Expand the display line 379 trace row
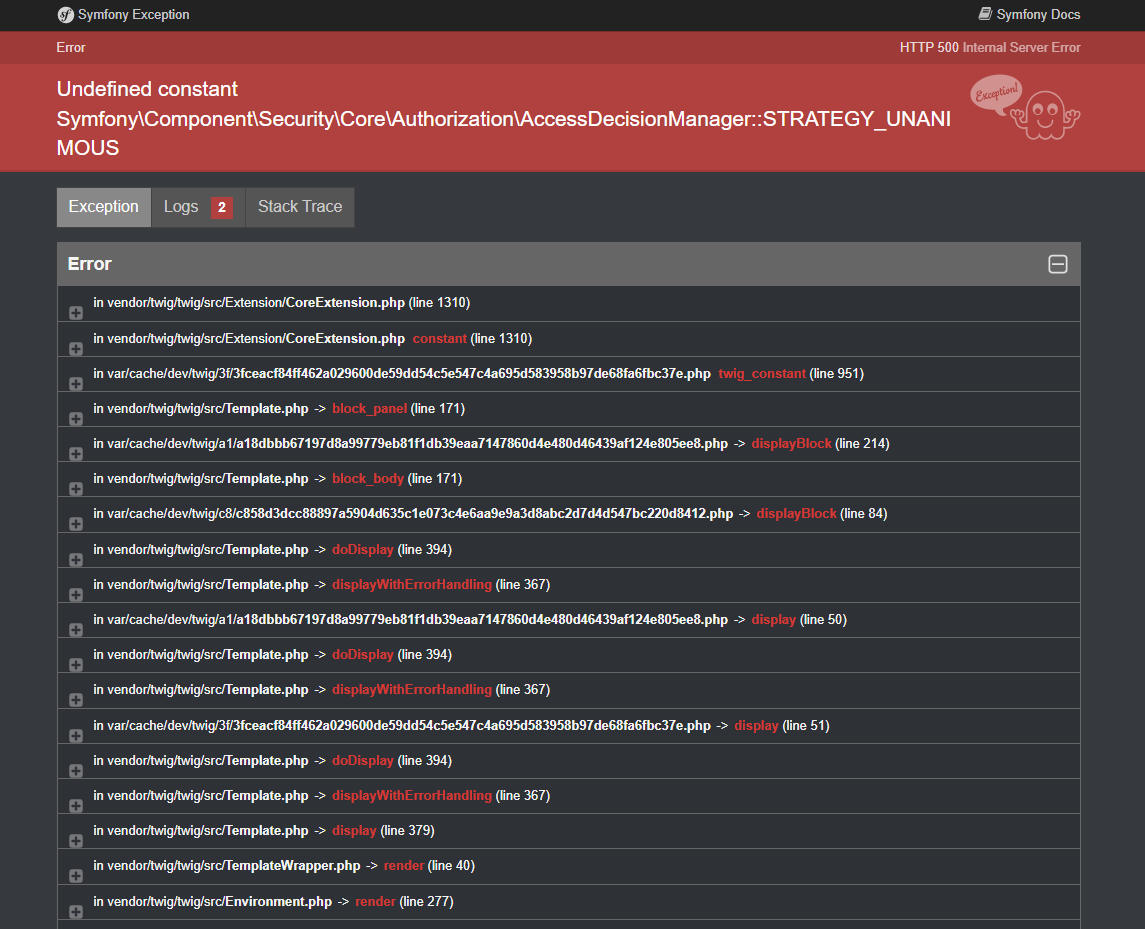This screenshot has height=929, width=1145. (76, 841)
